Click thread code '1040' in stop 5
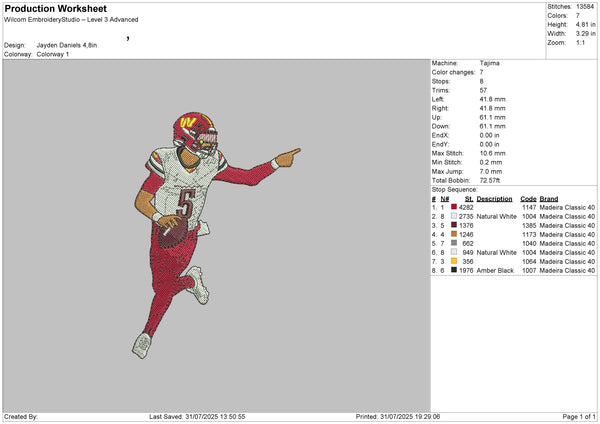600x424 pixels. 529,243
